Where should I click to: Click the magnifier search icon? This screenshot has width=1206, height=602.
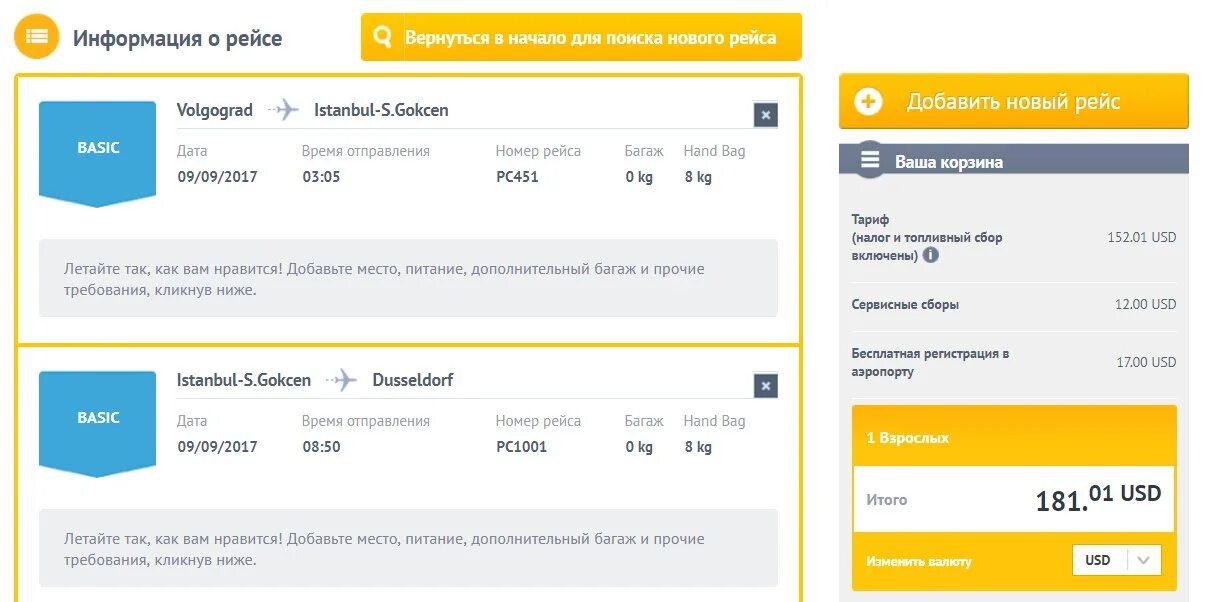click(x=382, y=38)
